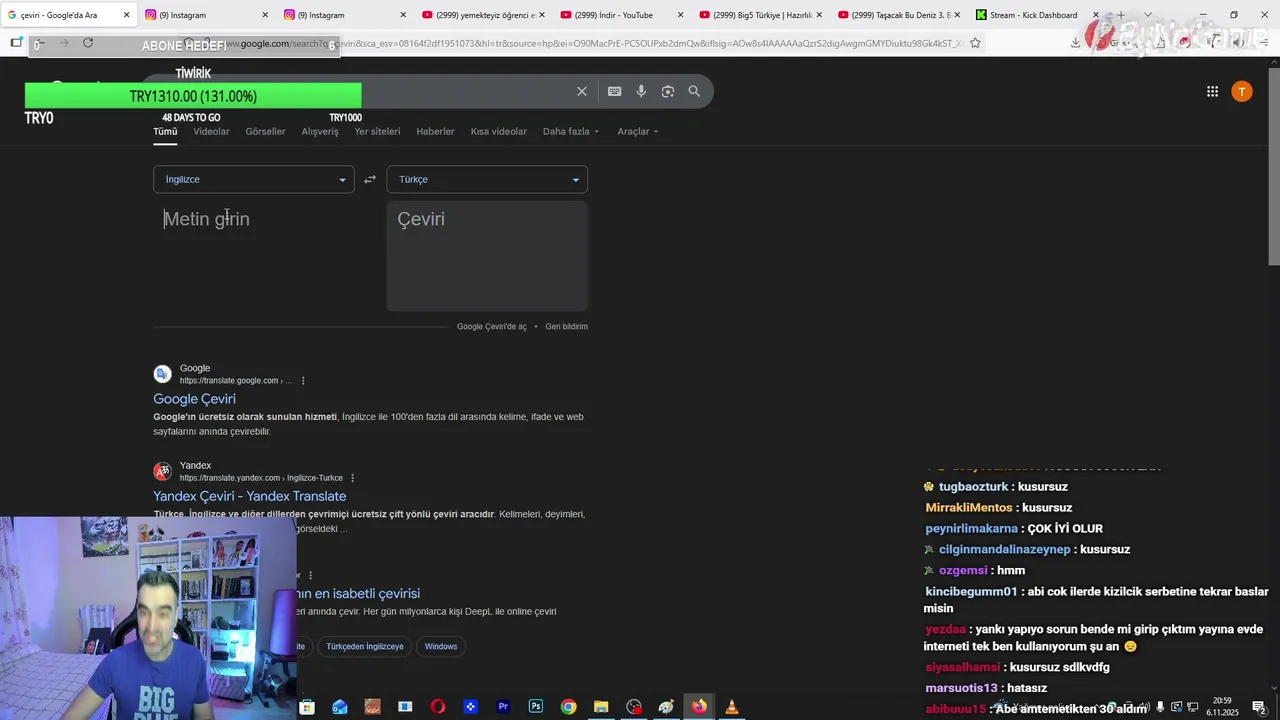The width and height of the screenshot is (1280, 720).
Task: Switch to the 'Videolar' results tab
Action: point(211,131)
